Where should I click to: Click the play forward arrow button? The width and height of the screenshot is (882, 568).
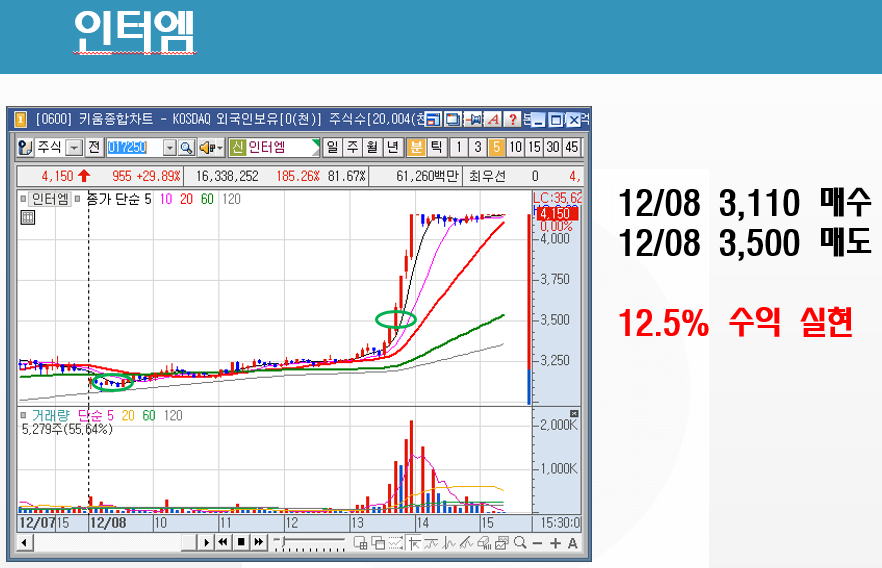click(206, 542)
